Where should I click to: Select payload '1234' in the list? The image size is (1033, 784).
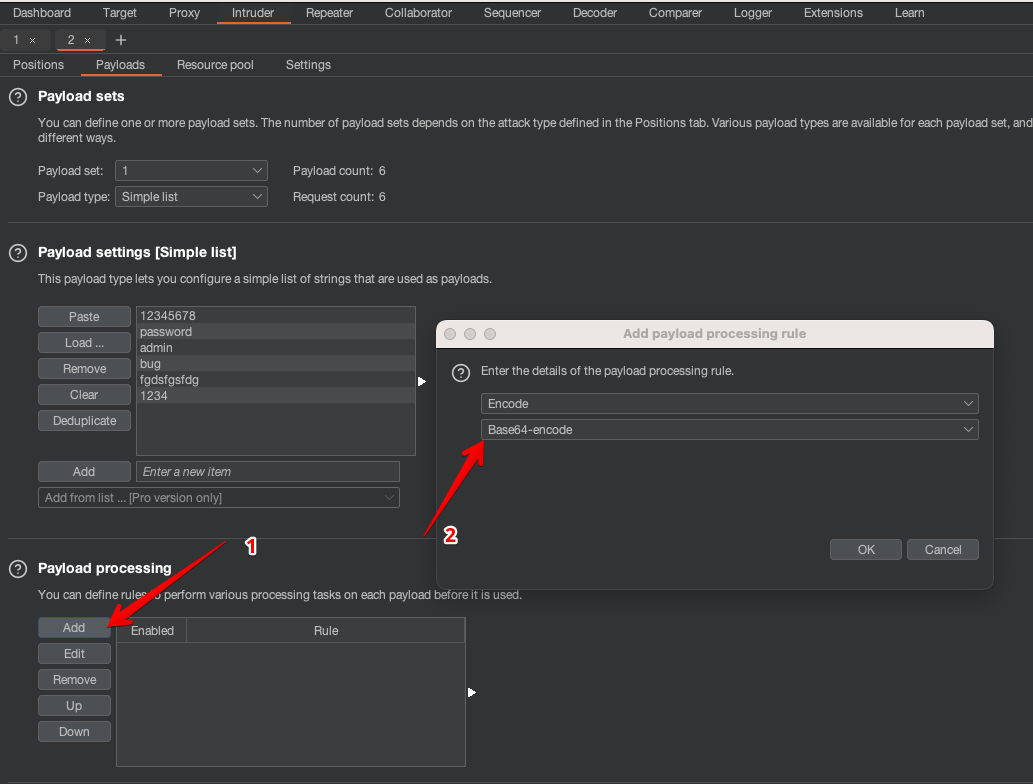point(276,395)
